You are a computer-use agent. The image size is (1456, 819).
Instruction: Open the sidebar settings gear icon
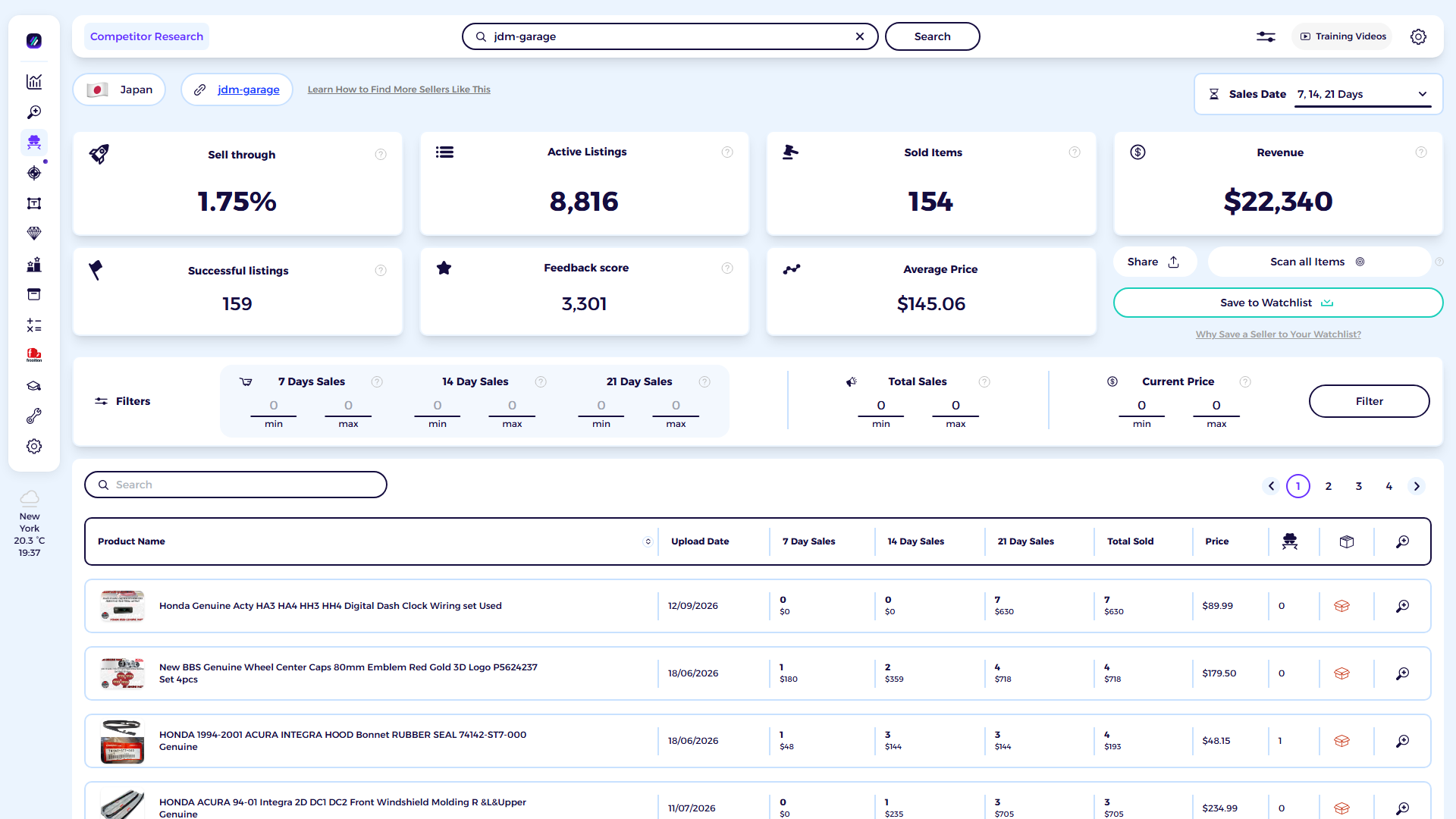click(x=34, y=447)
